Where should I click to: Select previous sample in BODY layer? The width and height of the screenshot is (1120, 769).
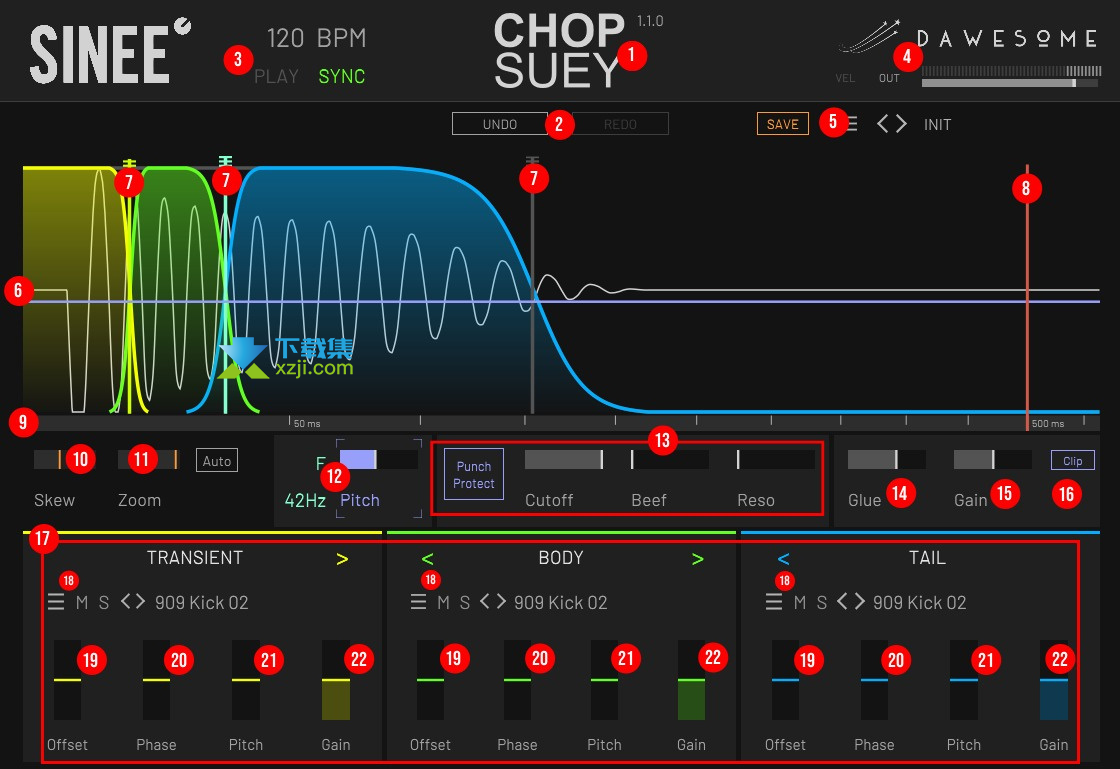(485, 602)
